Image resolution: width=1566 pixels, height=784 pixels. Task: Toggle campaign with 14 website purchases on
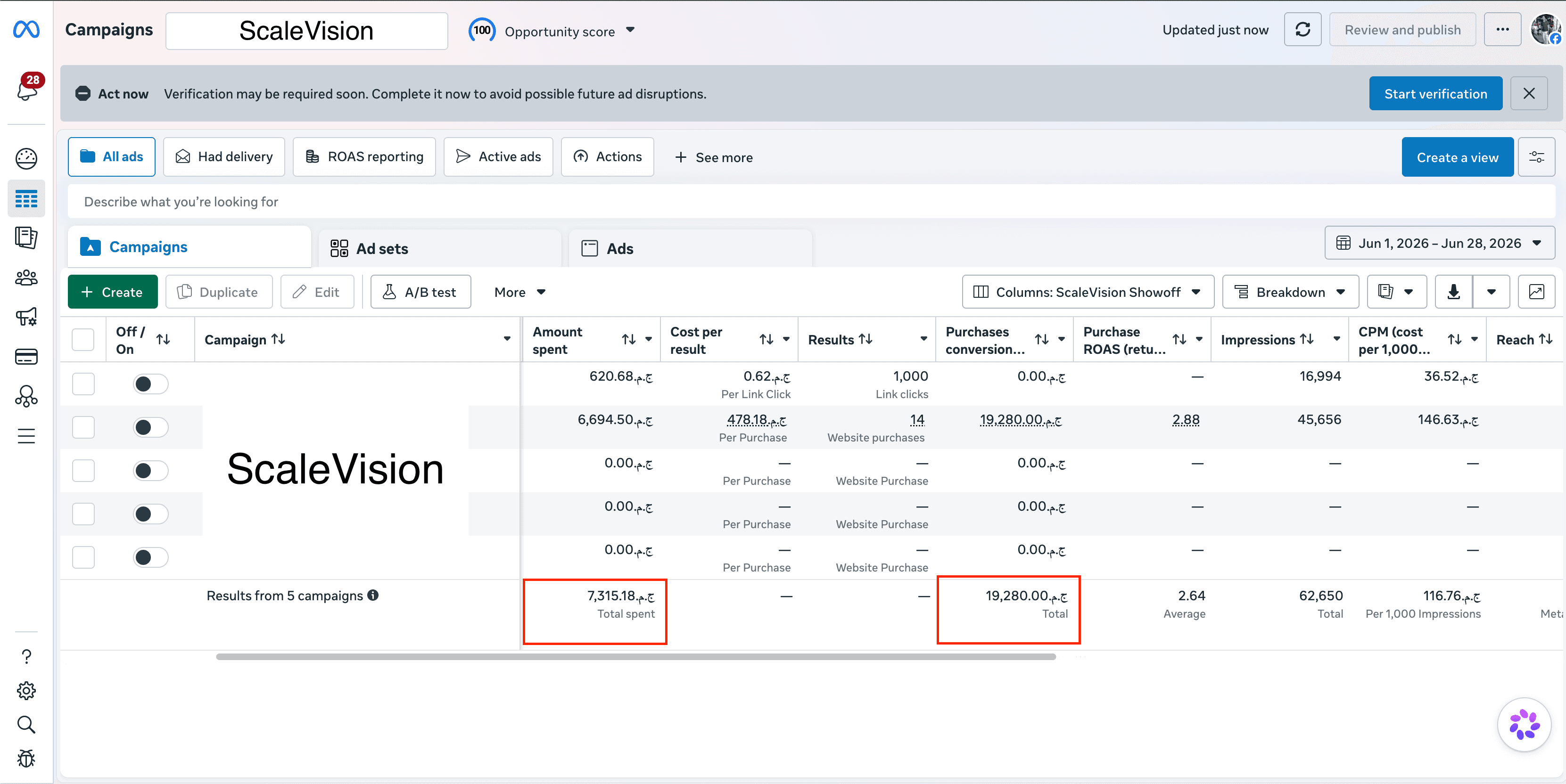click(150, 427)
